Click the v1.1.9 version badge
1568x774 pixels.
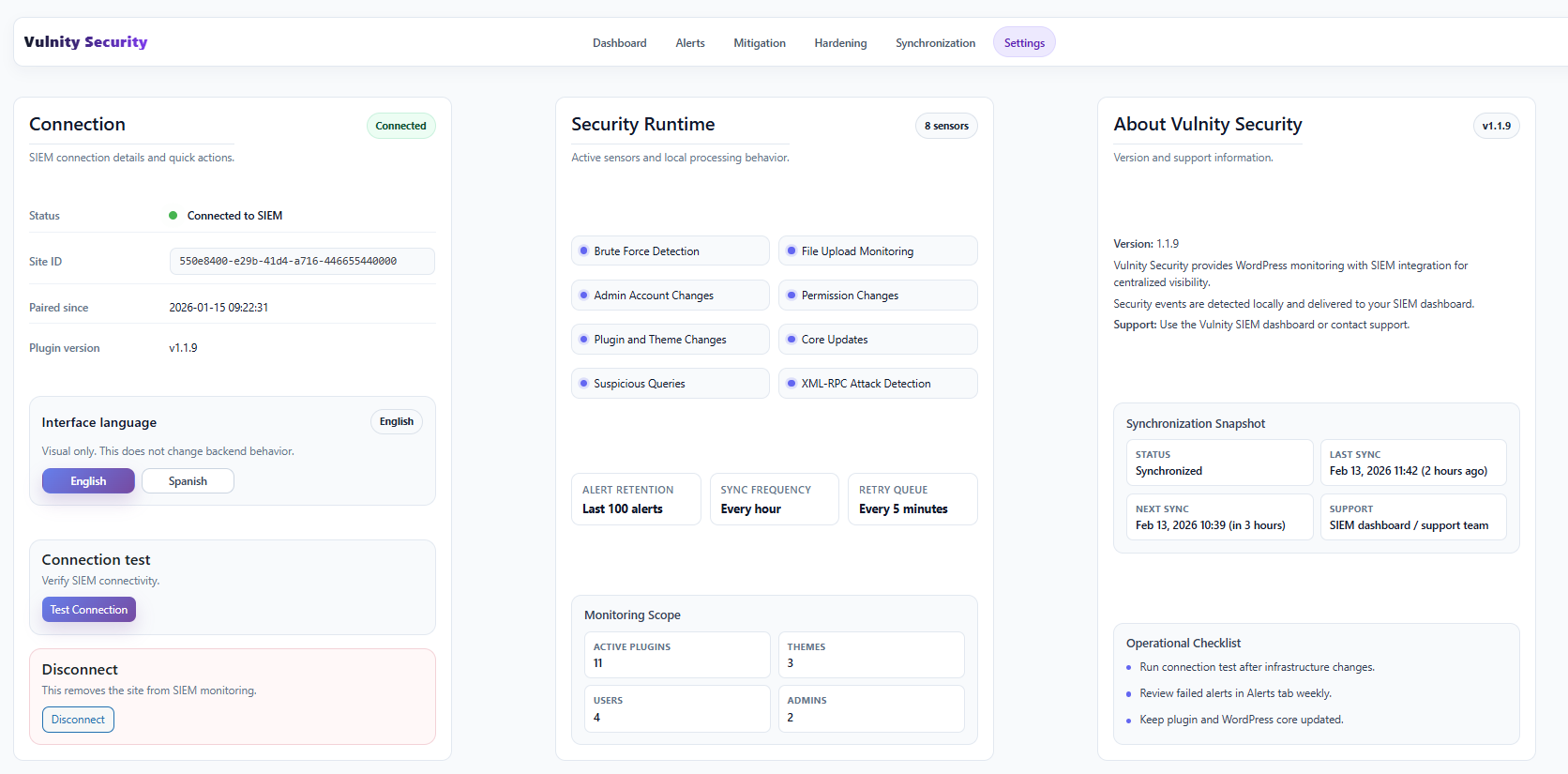1496,126
